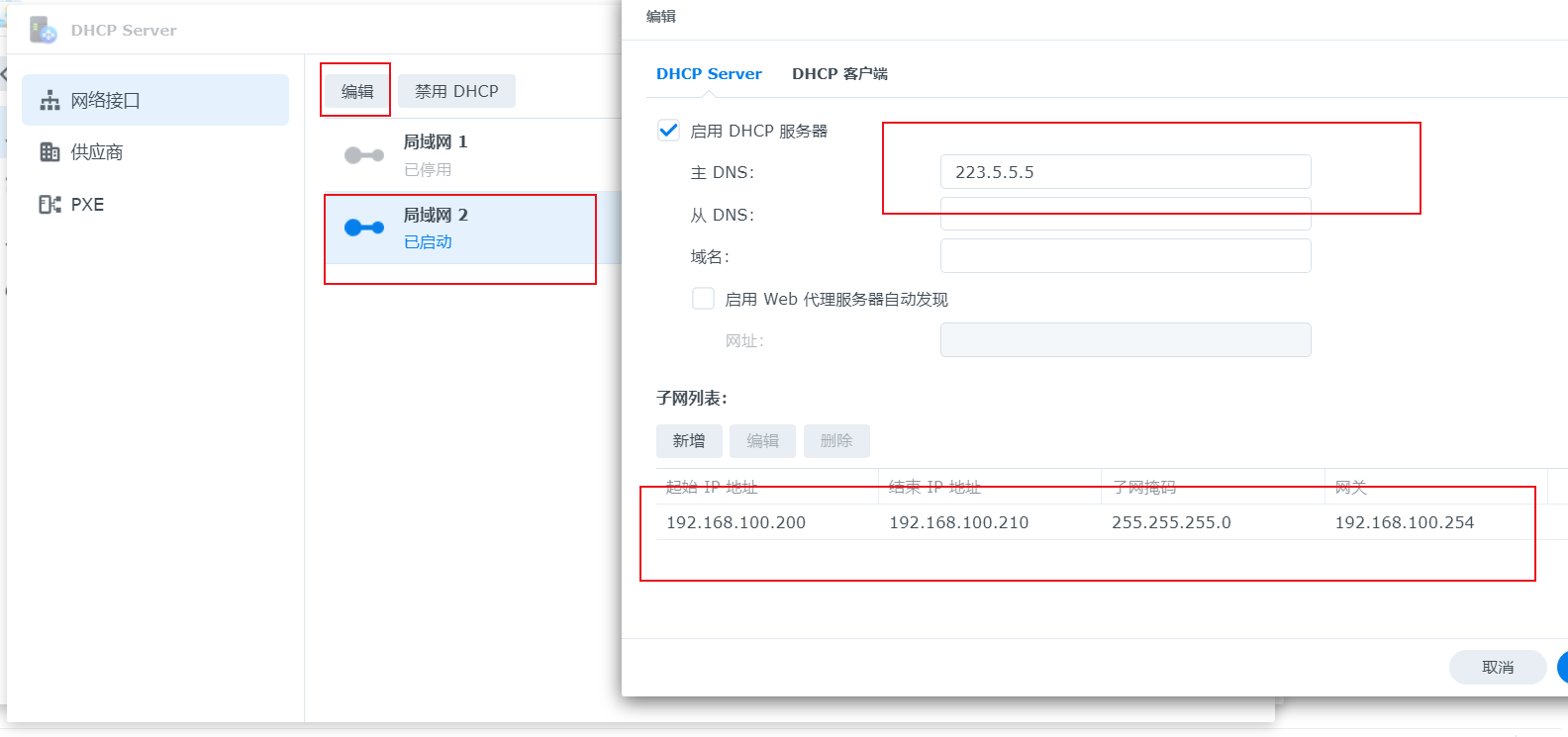Click the 编辑 button under 子网列表
This screenshot has width=1568, height=737.
point(762,440)
